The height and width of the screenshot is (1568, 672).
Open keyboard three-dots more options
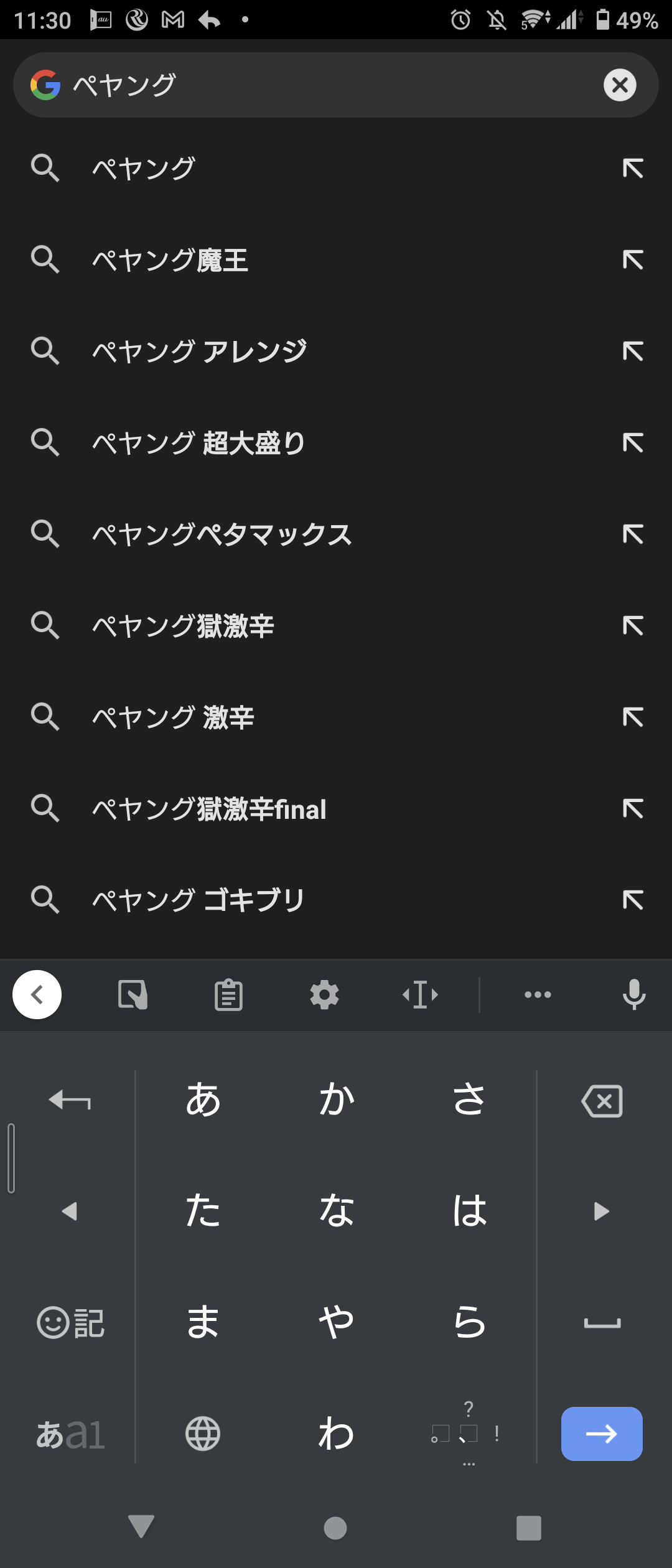click(538, 994)
